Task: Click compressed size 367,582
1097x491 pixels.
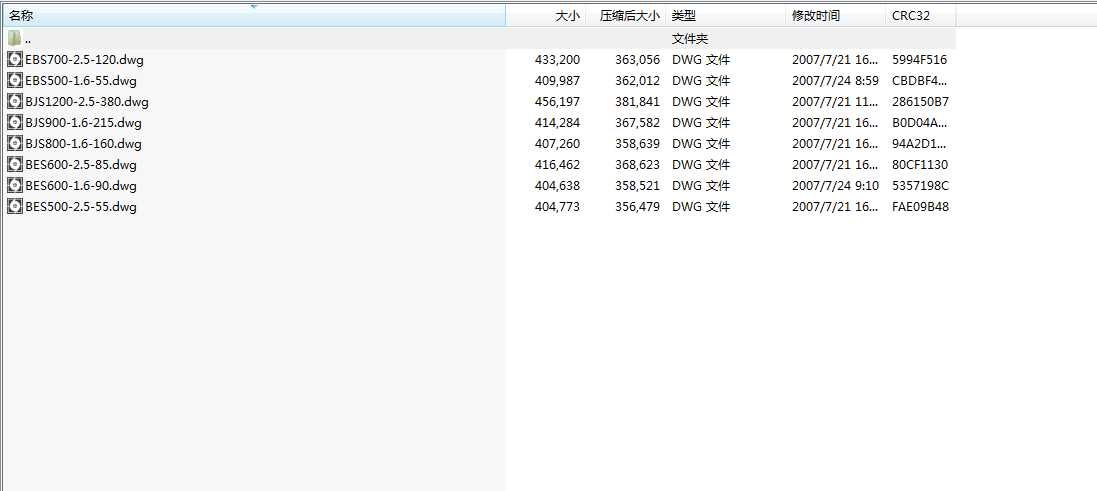Action: pyautogui.click(x=637, y=122)
